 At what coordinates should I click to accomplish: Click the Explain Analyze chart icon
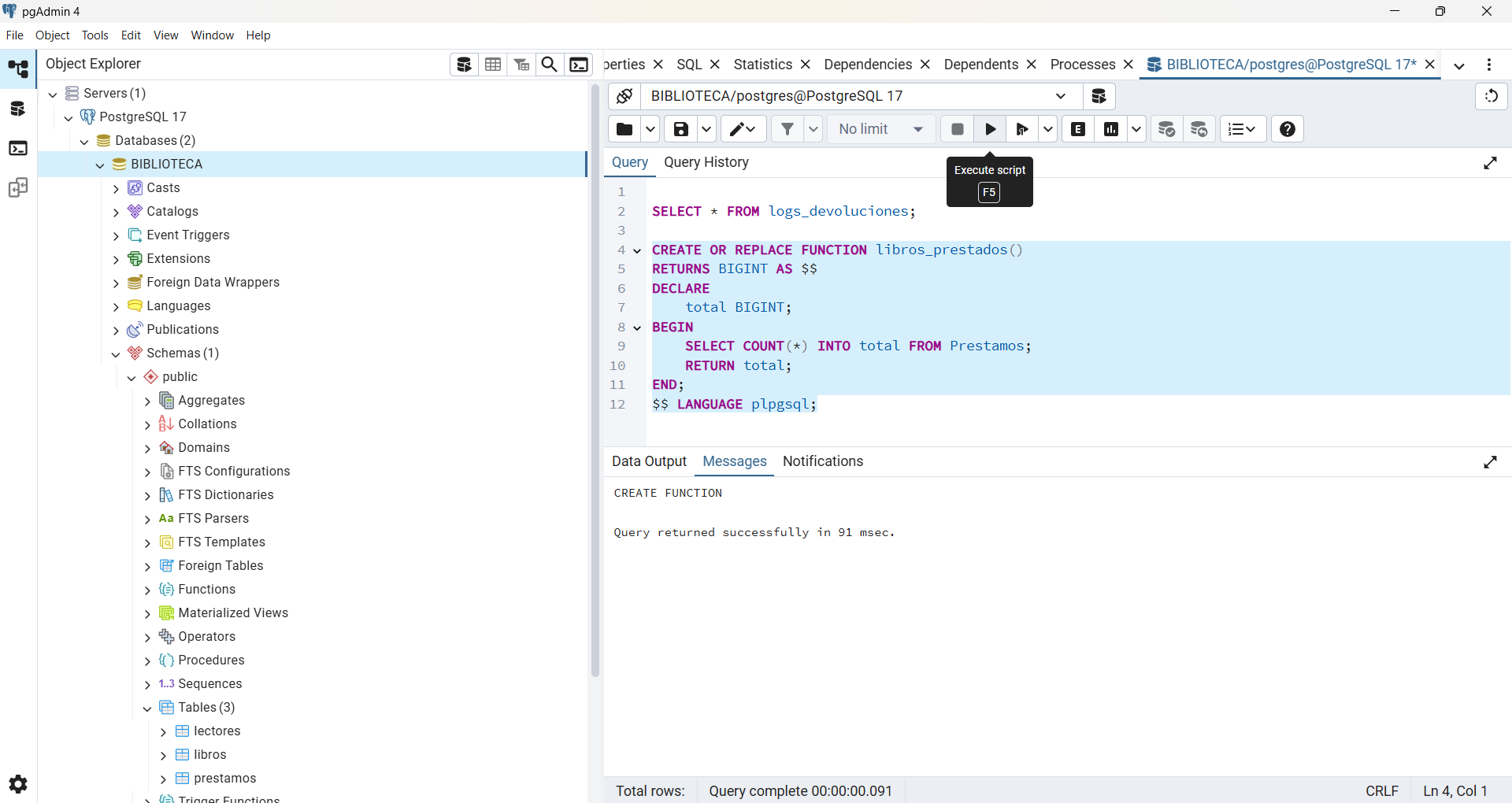1111,129
